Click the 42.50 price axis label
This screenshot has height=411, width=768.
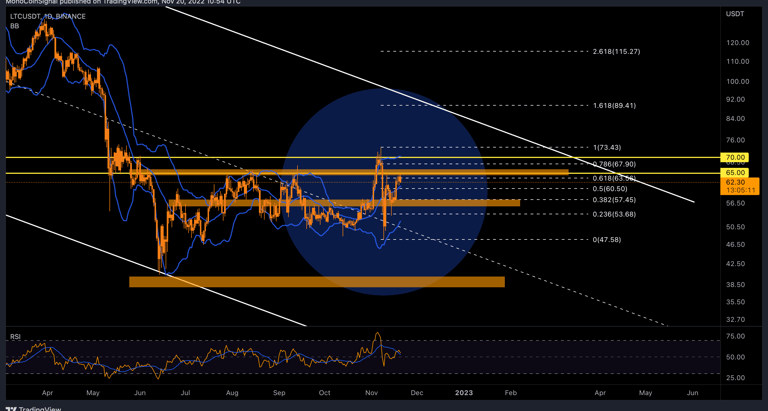(x=737, y=264)
